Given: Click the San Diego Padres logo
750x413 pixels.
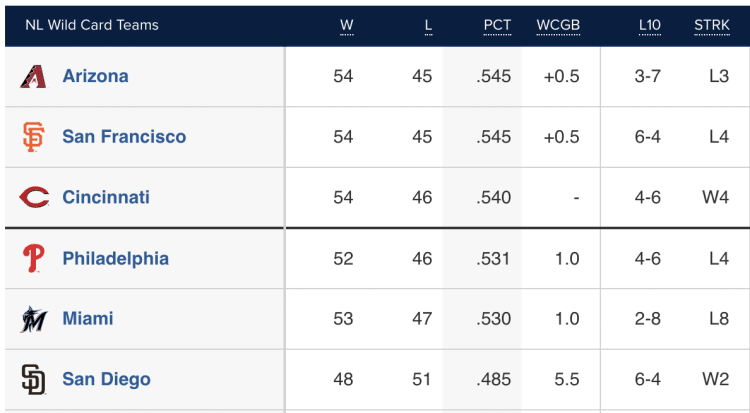Looking at the screenshot, I should [33, 380].
